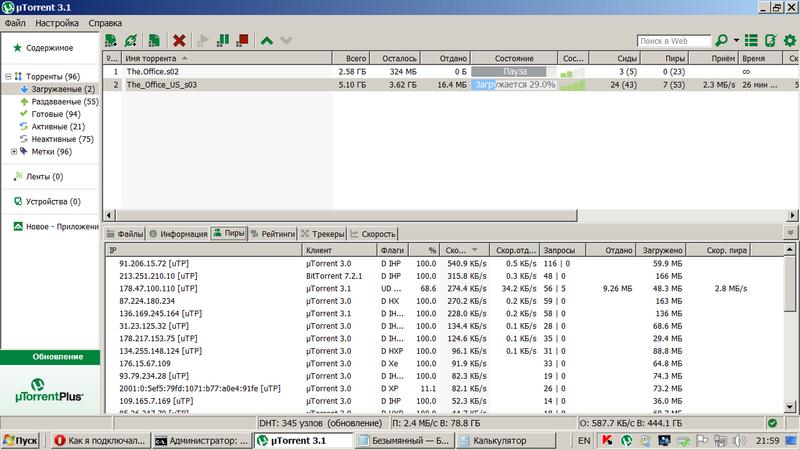
Task: Click the torrent list right scroll arrow
Action: tap(792, 215)
